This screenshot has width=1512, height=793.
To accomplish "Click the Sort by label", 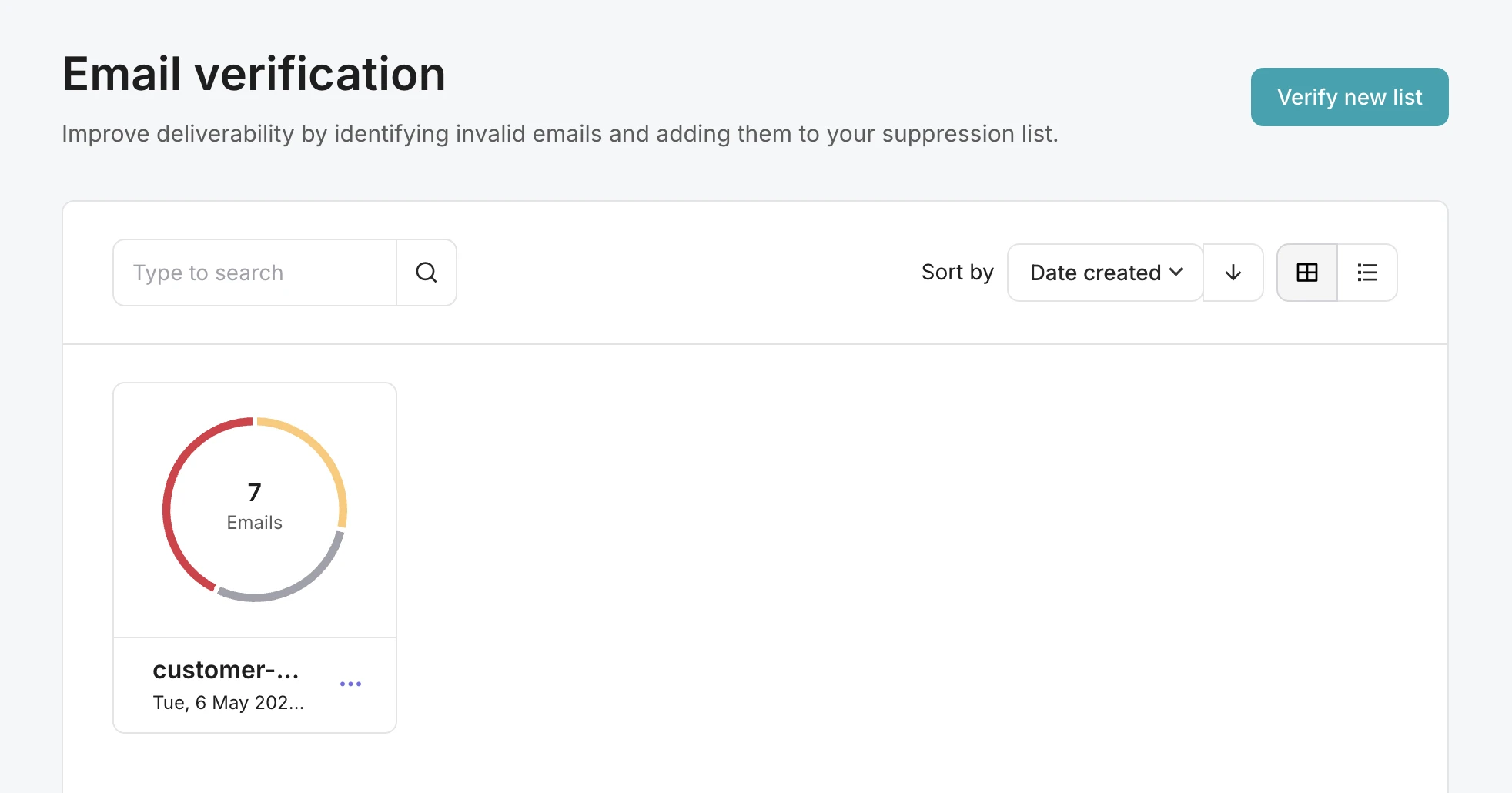I will (957, 273).
